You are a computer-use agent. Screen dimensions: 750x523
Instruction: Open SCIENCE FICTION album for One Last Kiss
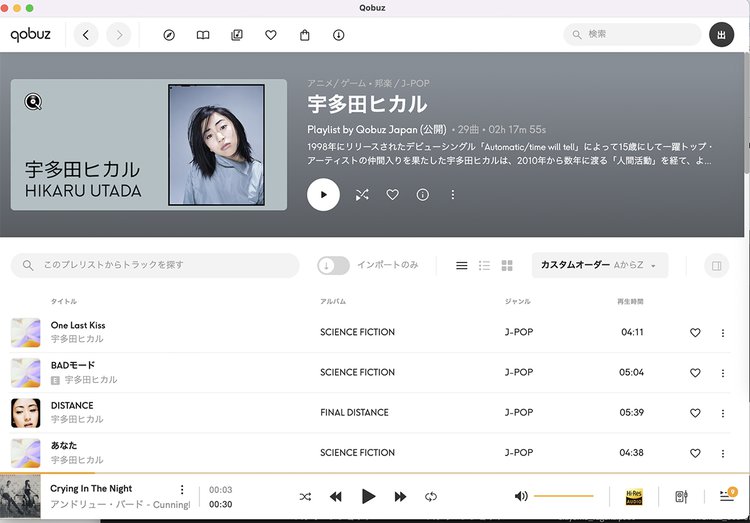[x=357, y=332]
